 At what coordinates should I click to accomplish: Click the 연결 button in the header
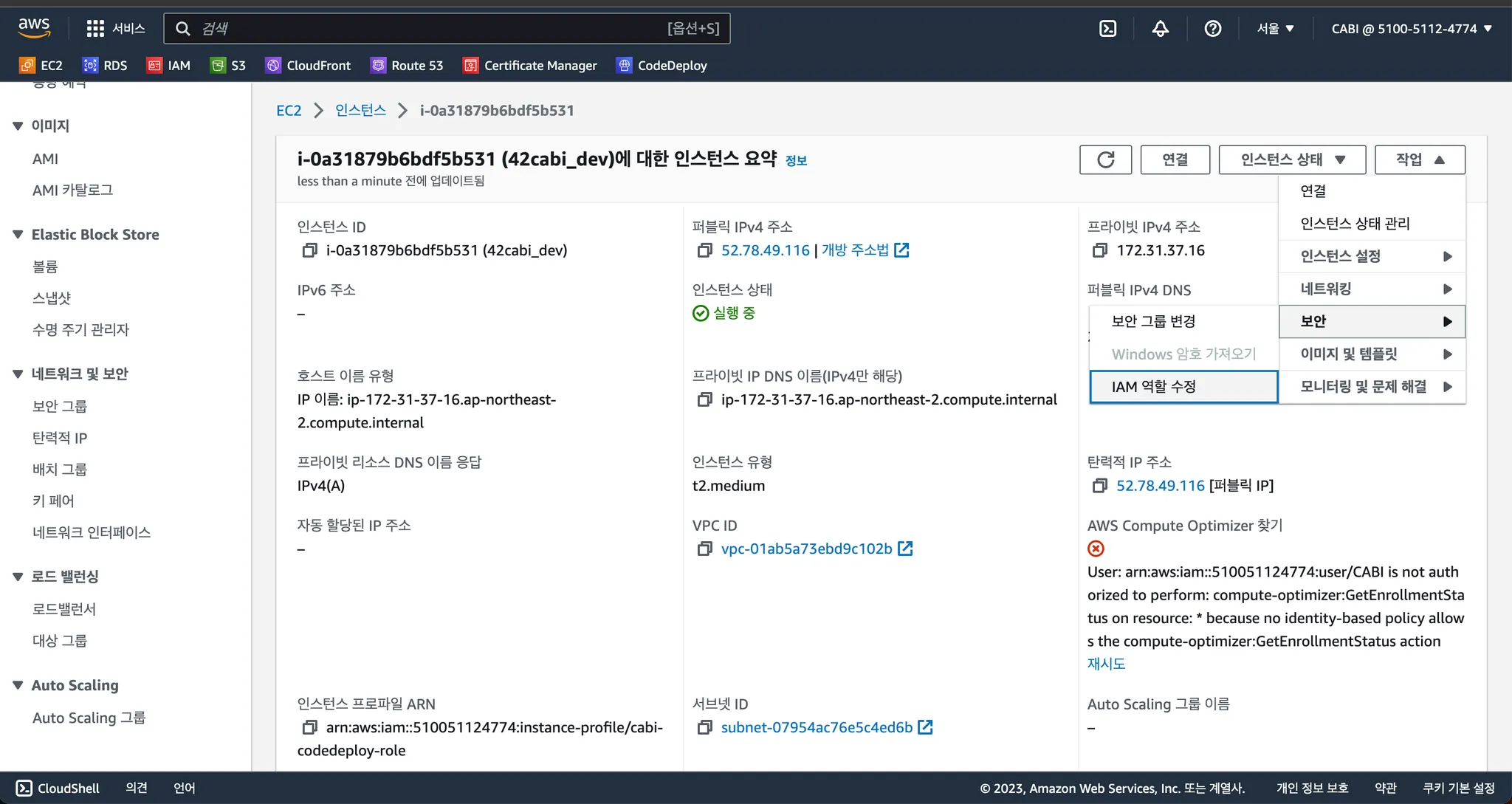click(1175, 159)
